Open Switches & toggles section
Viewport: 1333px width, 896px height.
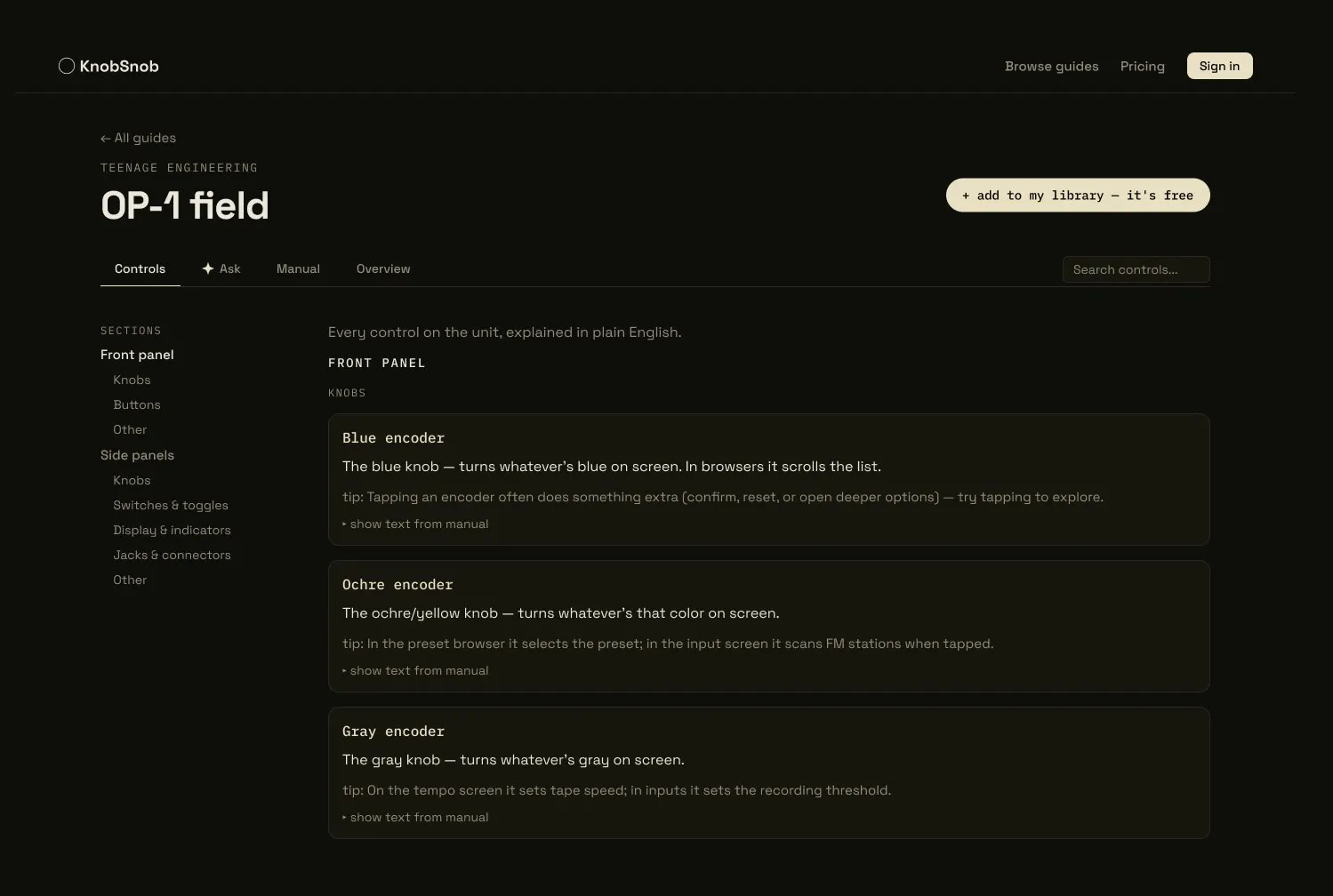coord(171,505)
